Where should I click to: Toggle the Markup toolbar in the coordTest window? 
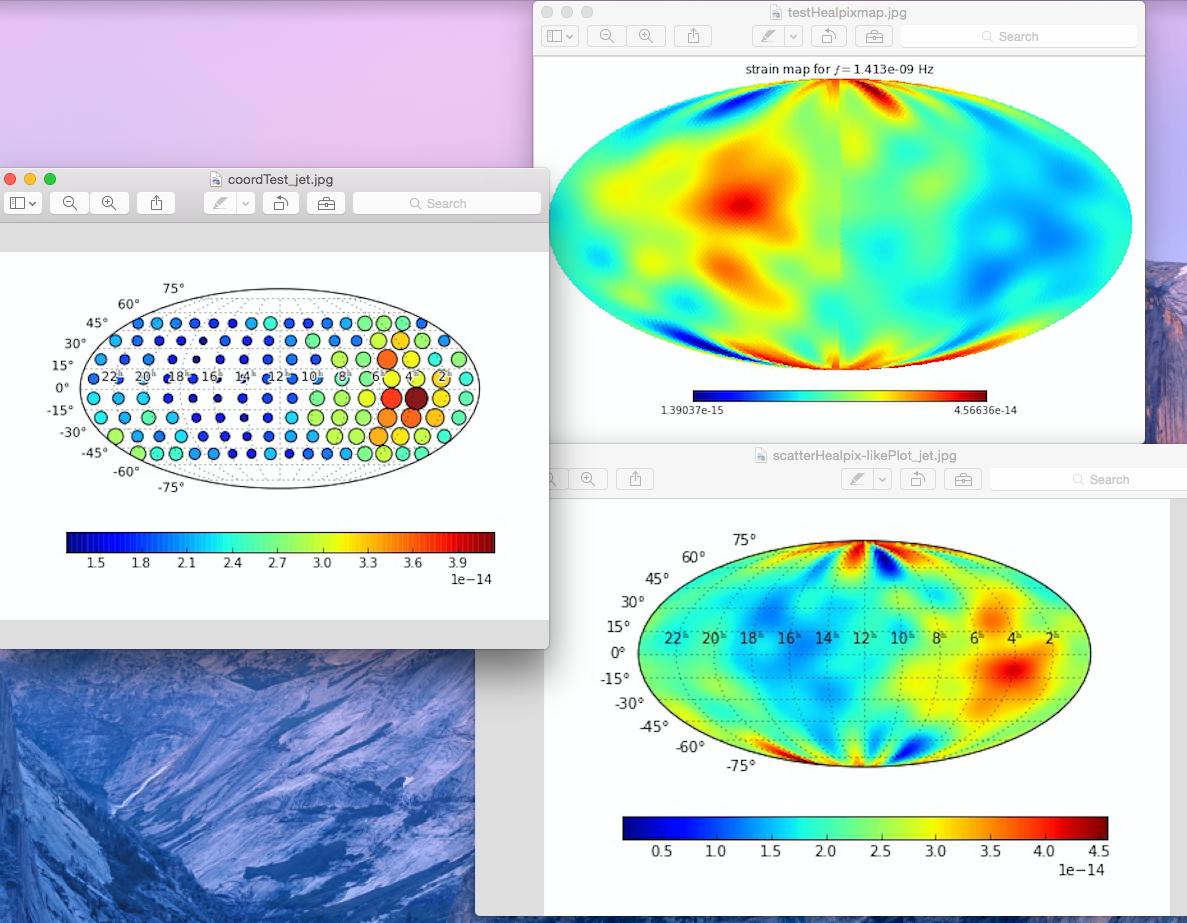click(327, 202)
